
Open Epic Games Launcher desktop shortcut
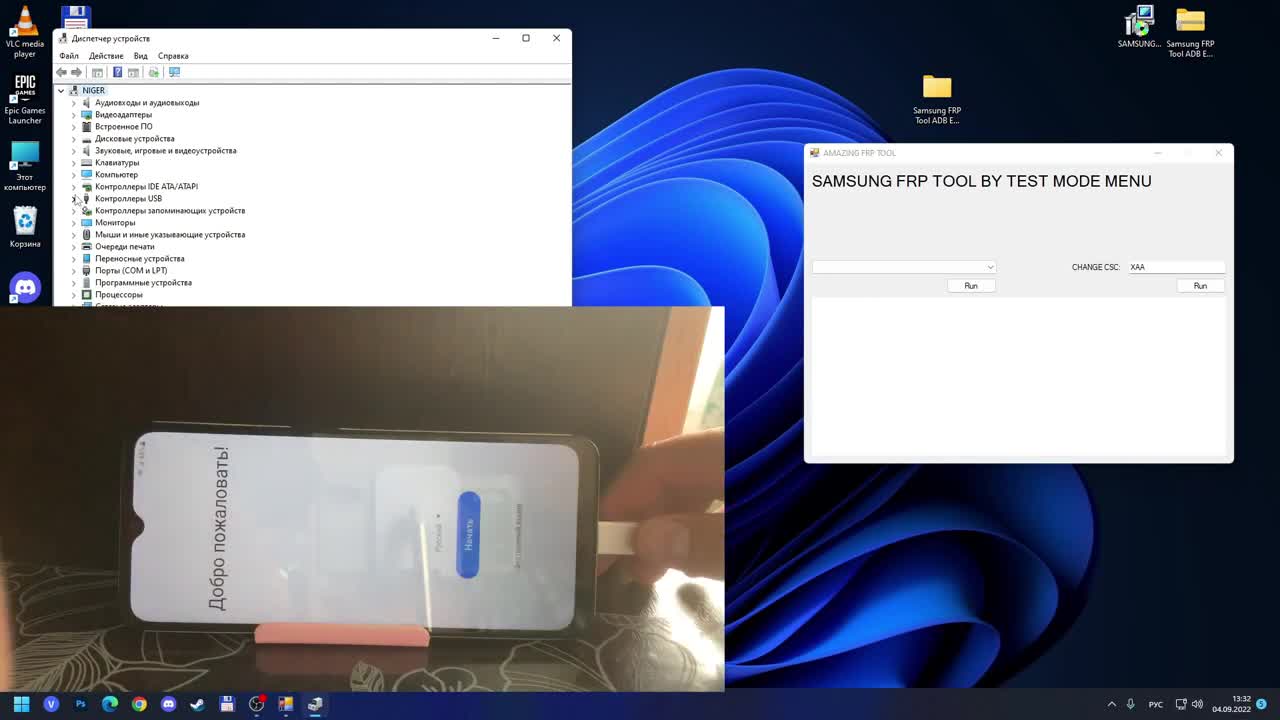25,99
